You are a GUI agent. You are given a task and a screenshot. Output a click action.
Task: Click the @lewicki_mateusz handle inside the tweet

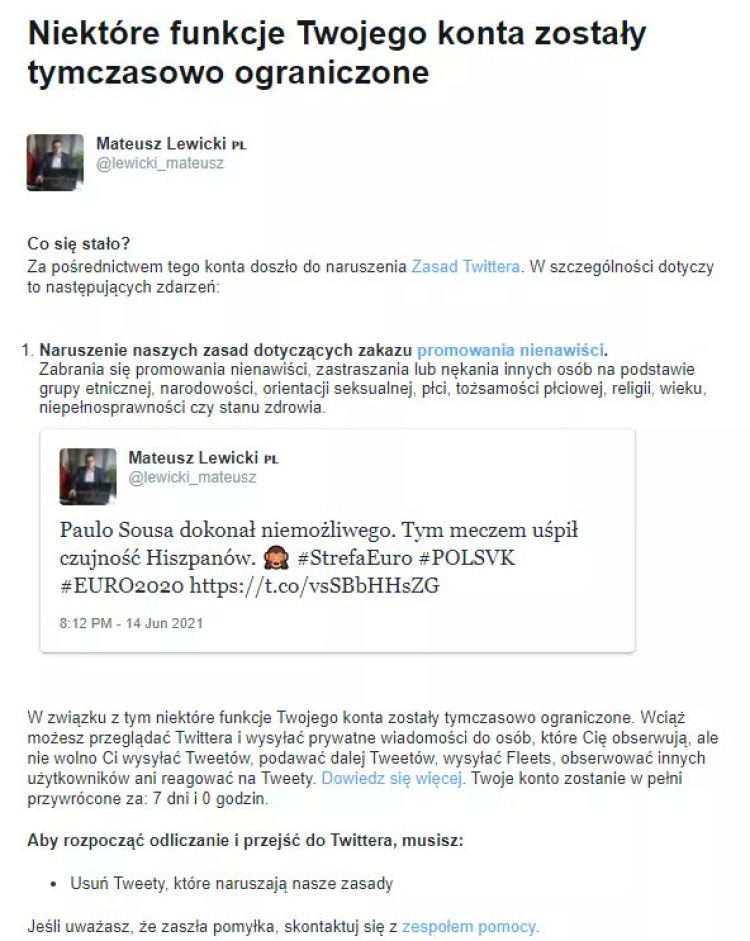pyautogui.click(x=193, y=478)
